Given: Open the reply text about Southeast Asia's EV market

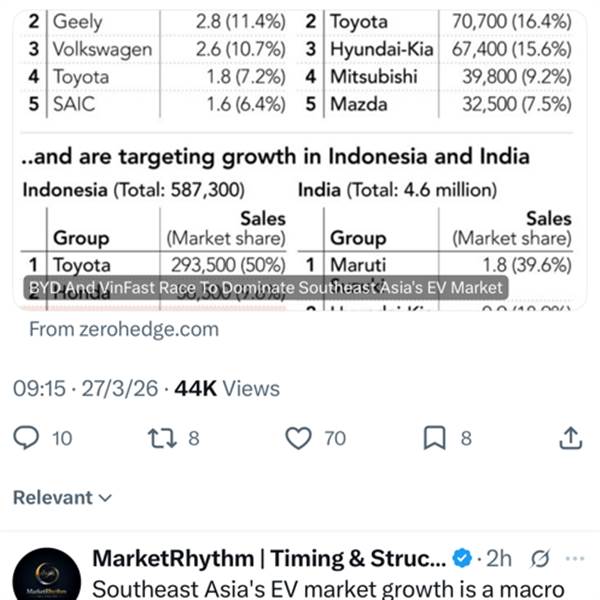Looking at the screenshot, I should [x=330, y=589].
